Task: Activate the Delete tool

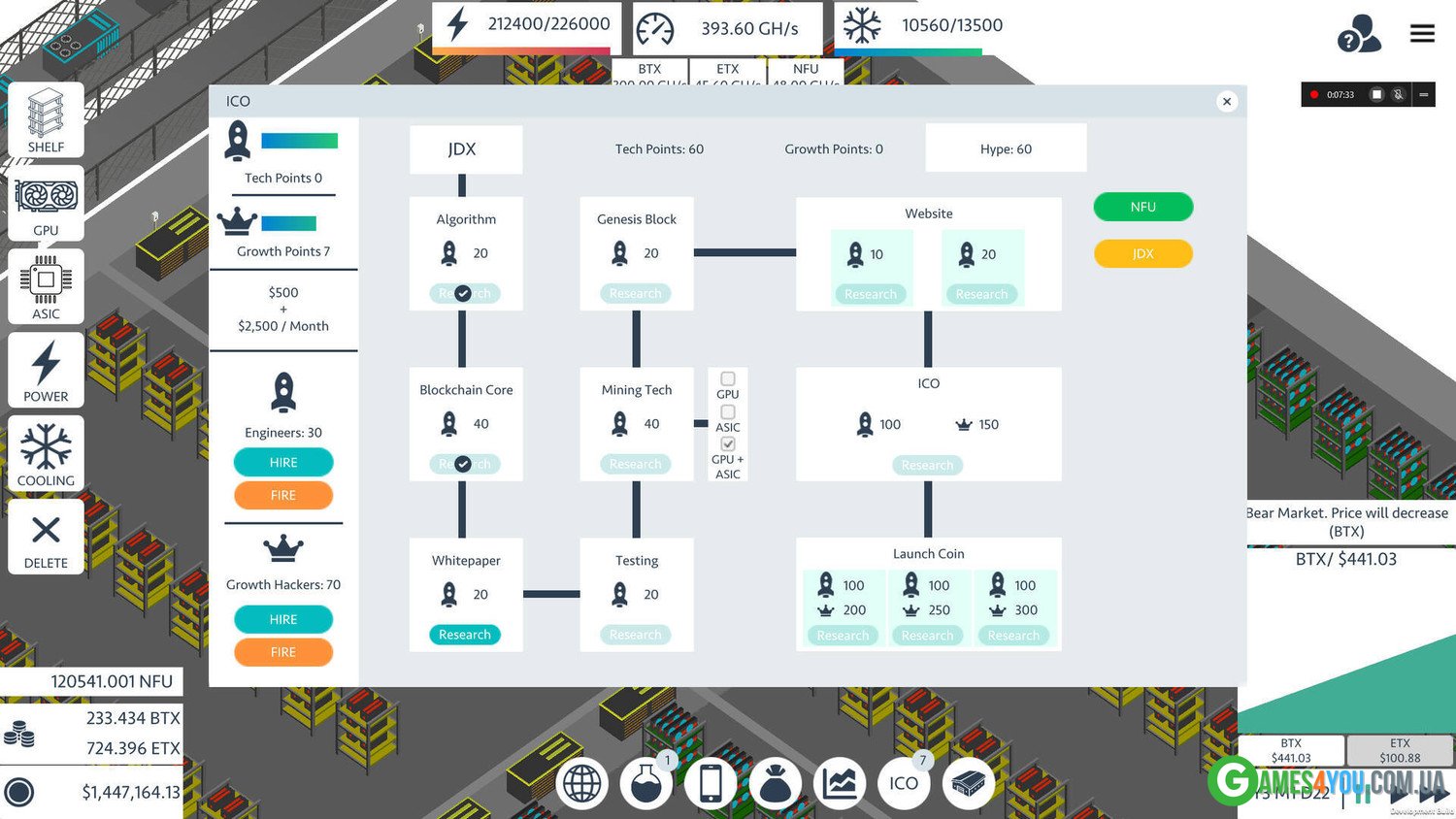Action: pyautogui.click(x=46, y=538)
